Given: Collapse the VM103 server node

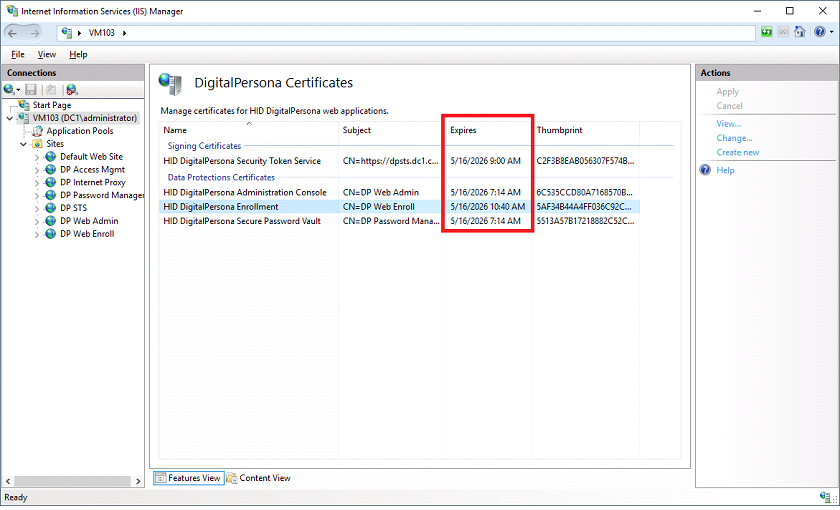Looking at the screenshot, I should point(10,118).
